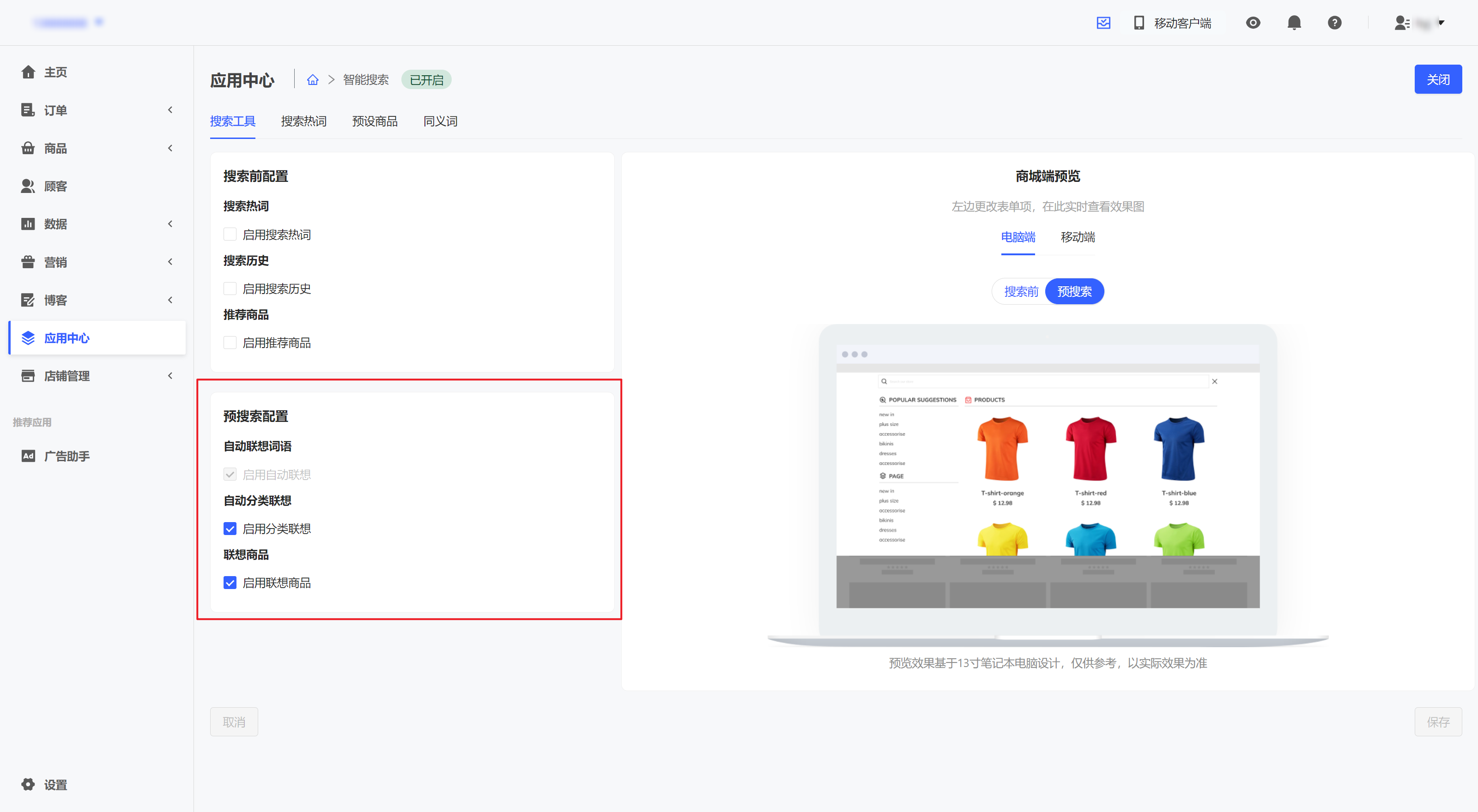
Task: Click the blue 关闭 button
Action: tap(1437, 80)
